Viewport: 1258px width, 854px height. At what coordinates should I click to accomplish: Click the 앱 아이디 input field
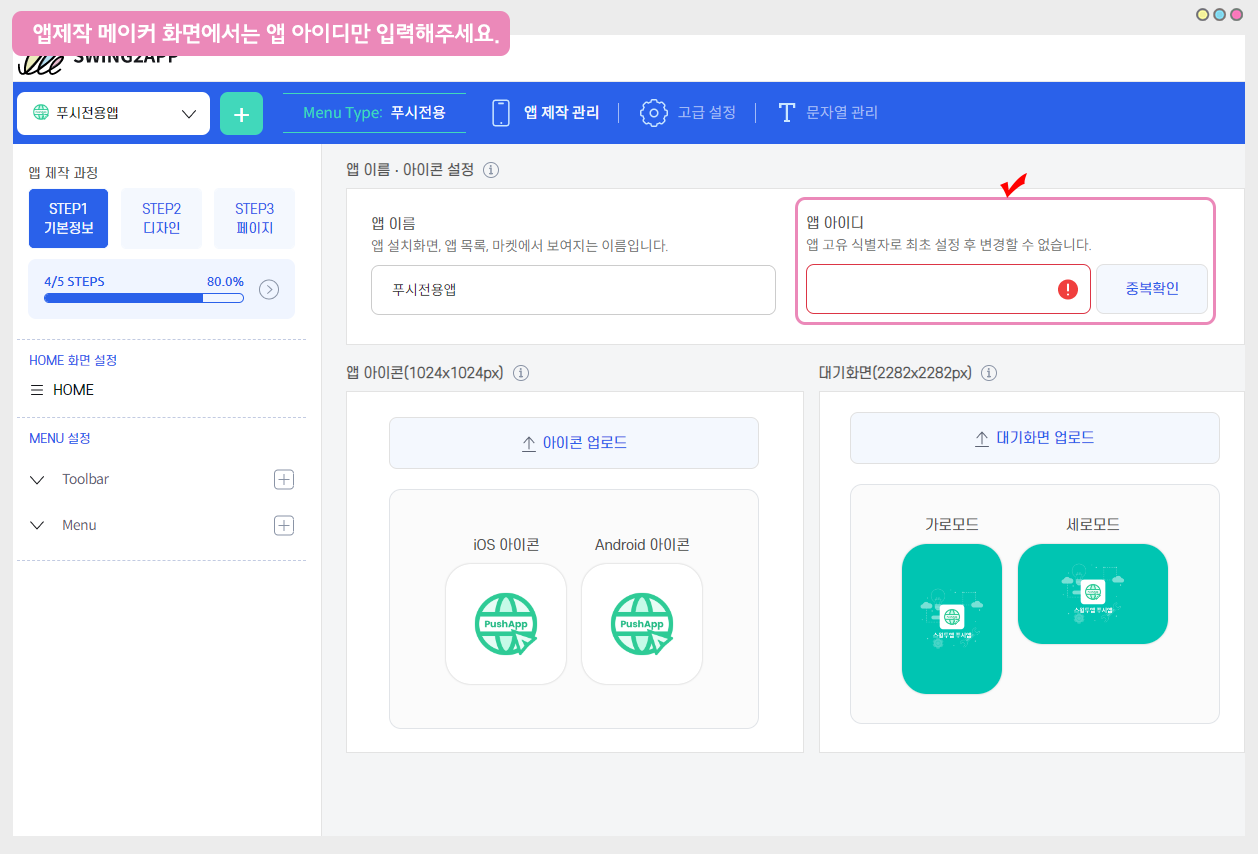pyautogui.click(x=930, y=290)
